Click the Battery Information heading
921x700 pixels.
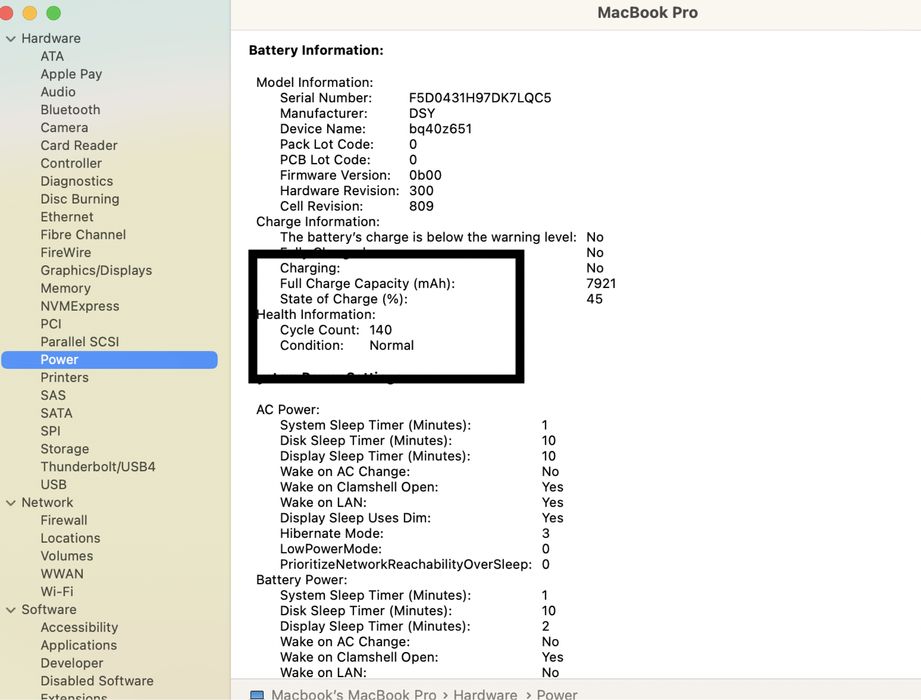pos(316,51)
